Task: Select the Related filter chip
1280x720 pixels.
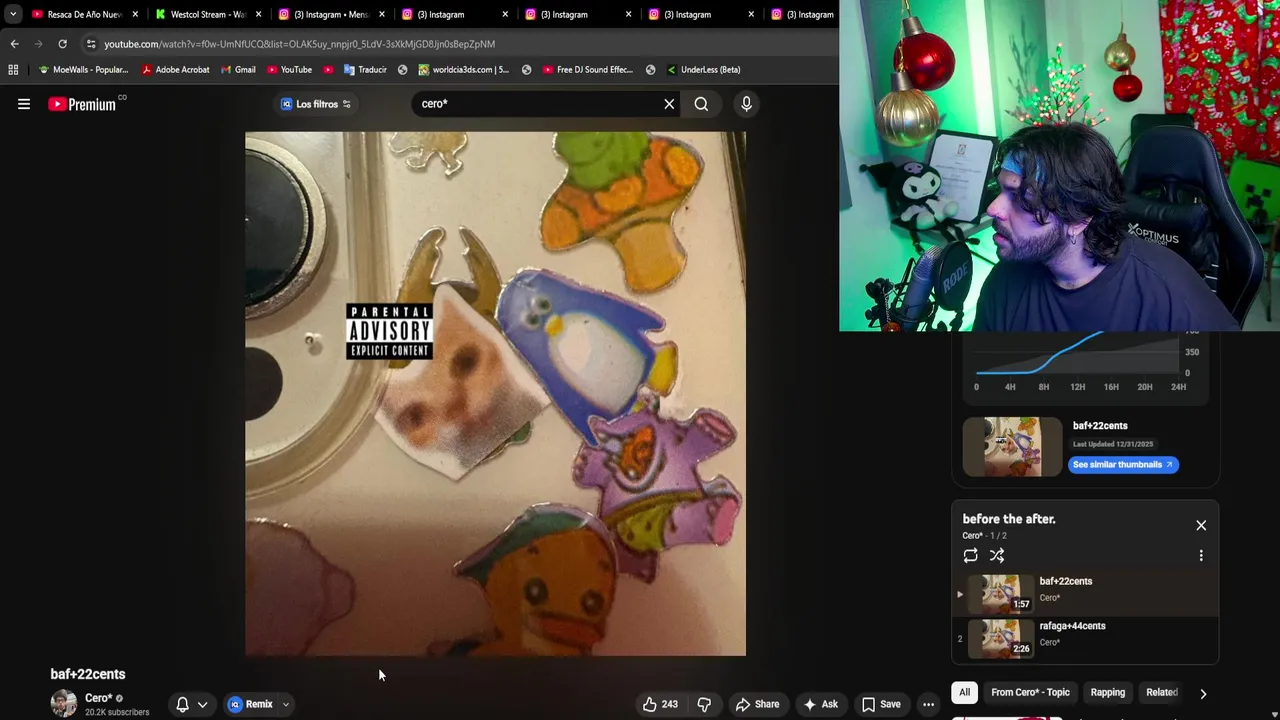Action: (x=1161, y=692)
